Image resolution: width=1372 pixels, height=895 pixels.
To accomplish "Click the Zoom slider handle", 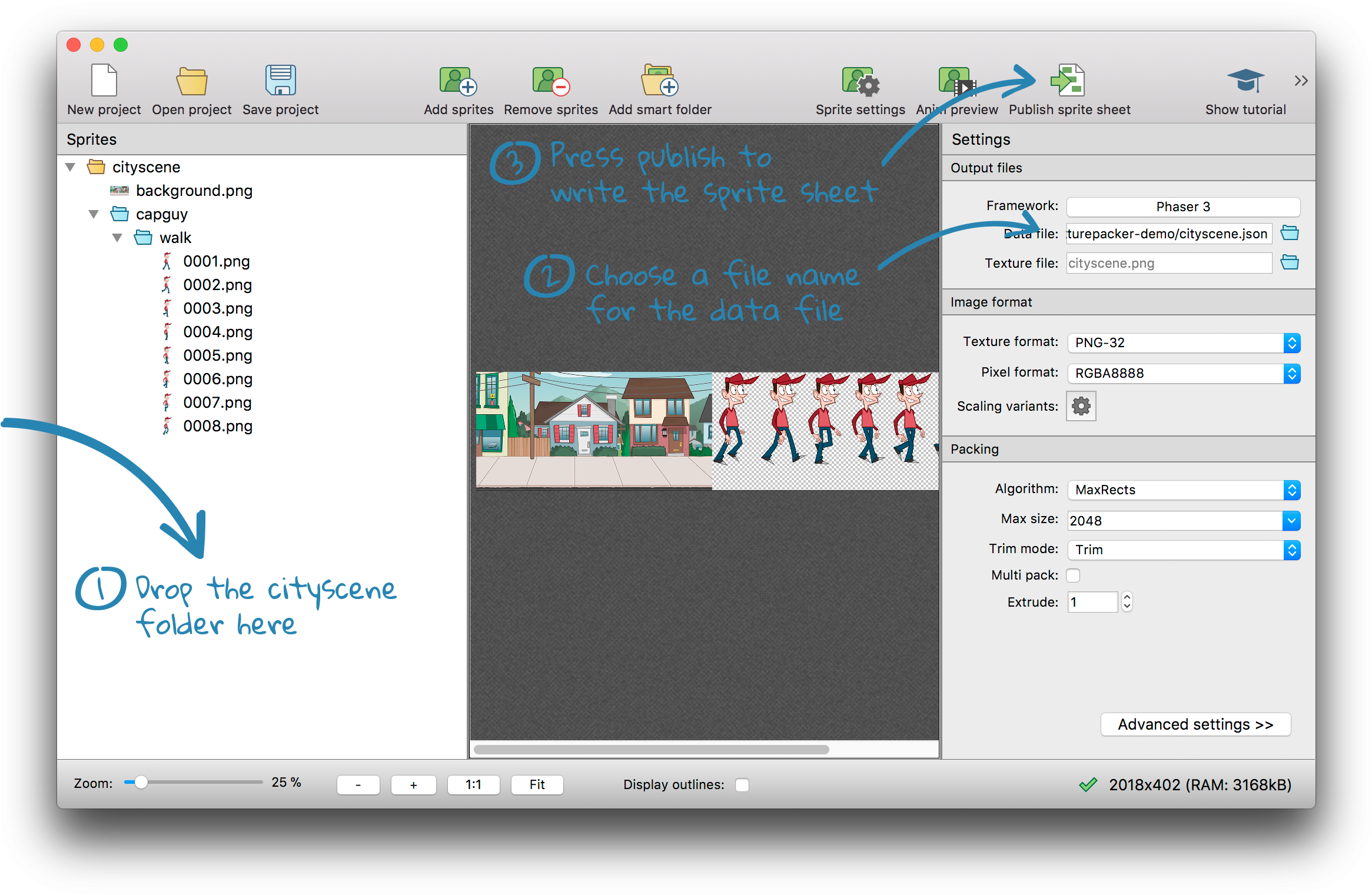I will coord(141,782).
